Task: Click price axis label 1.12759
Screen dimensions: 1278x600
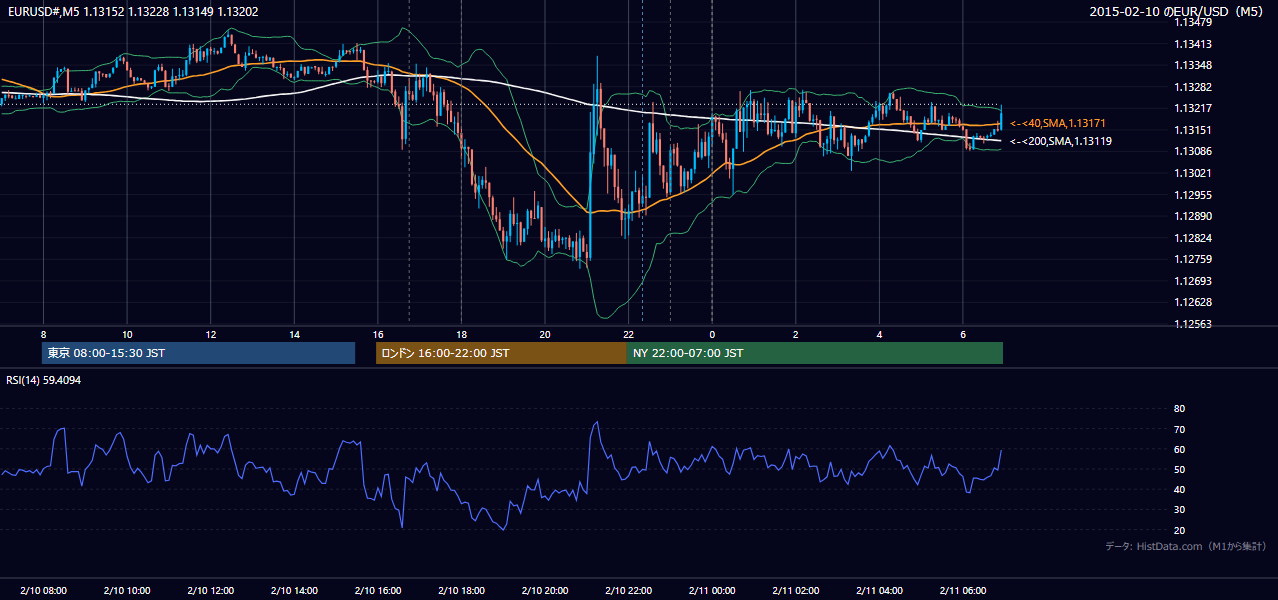Action: click(x=1193, y=259)
